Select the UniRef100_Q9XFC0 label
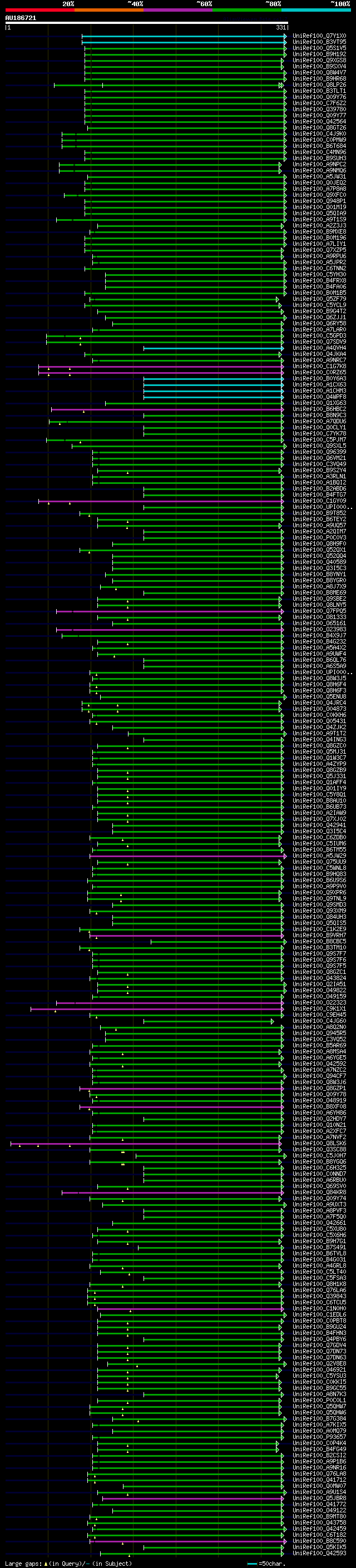Viewport: 356px width, 1568px height. click(319, 195)
